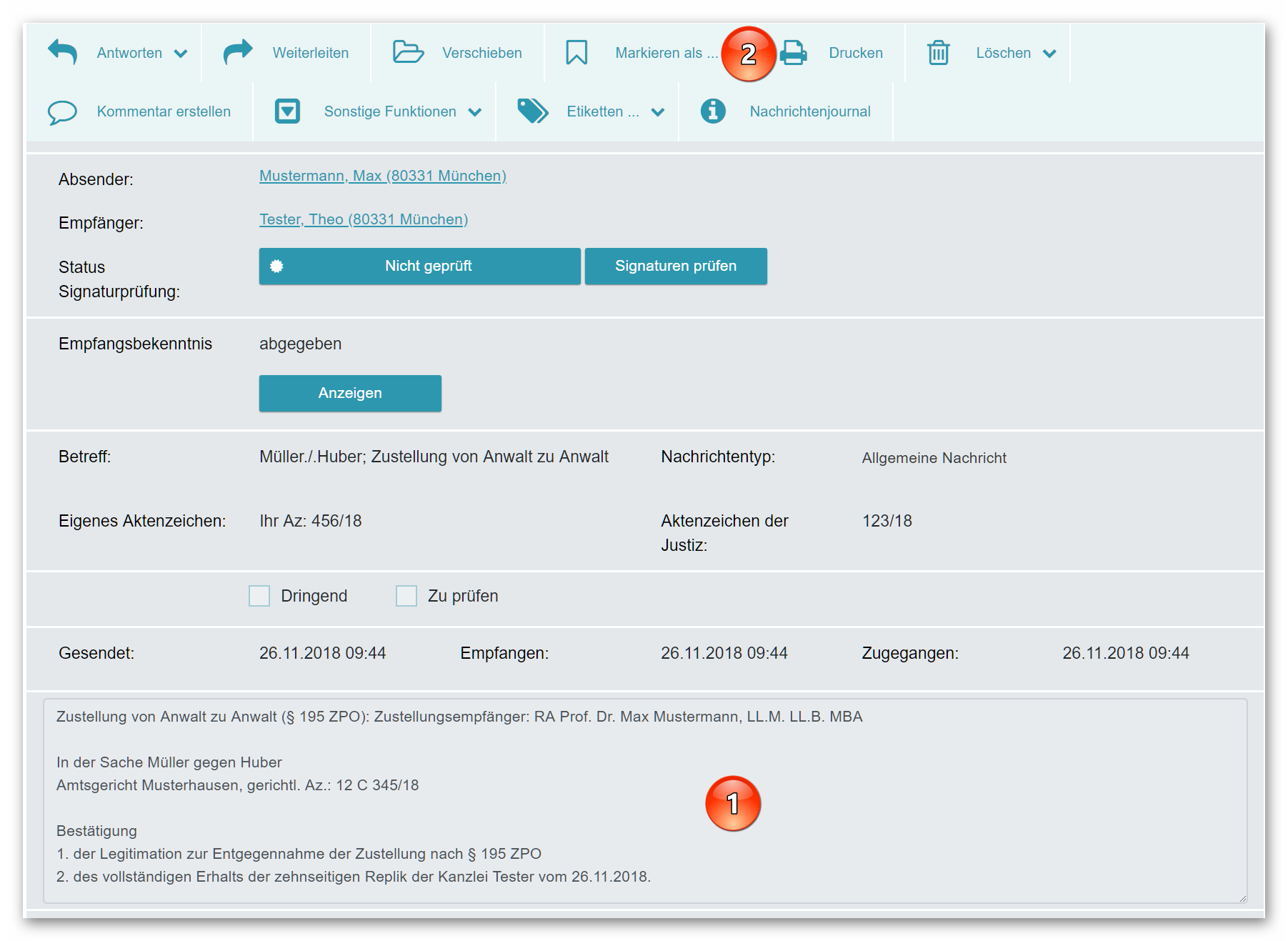Image resolution: width=1288 pixels, height=941 pixels.
Task: Click the Weiterleiten forward arrow icon
Action: [238, 53]
